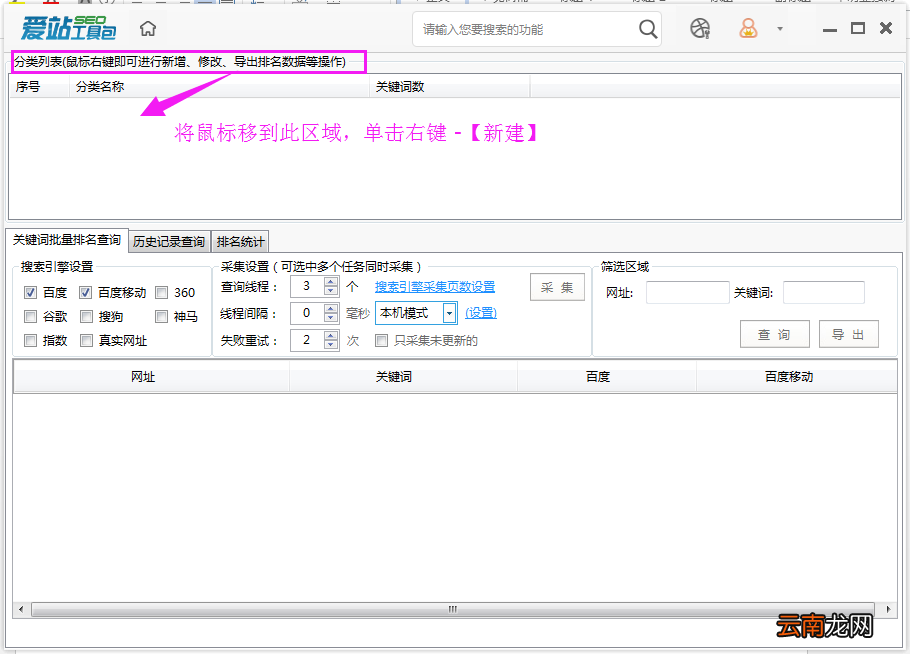
Task: Sort by 分类名称 column header
Action: pos(219,86)
